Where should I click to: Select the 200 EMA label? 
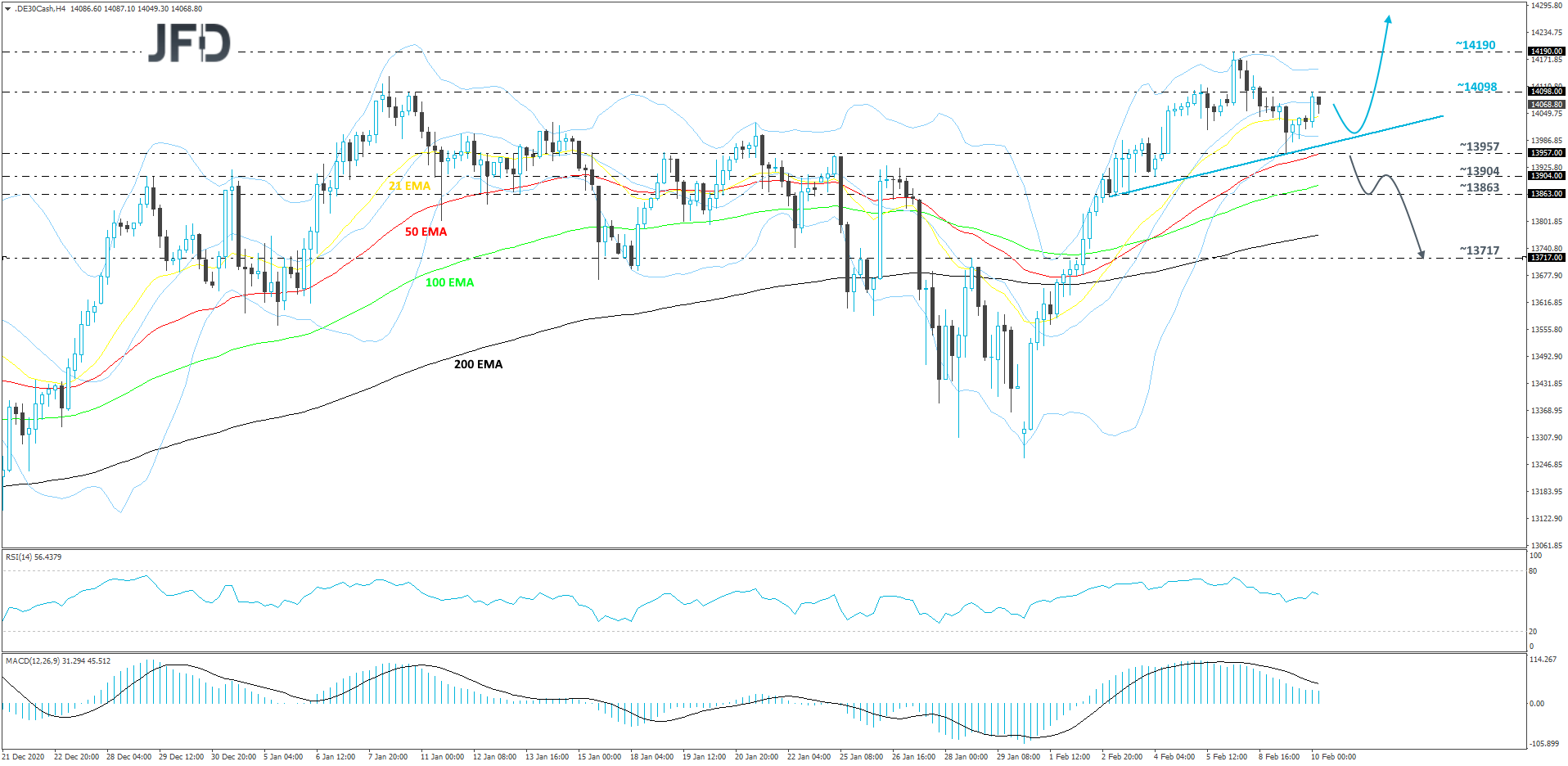coord(479,364)
